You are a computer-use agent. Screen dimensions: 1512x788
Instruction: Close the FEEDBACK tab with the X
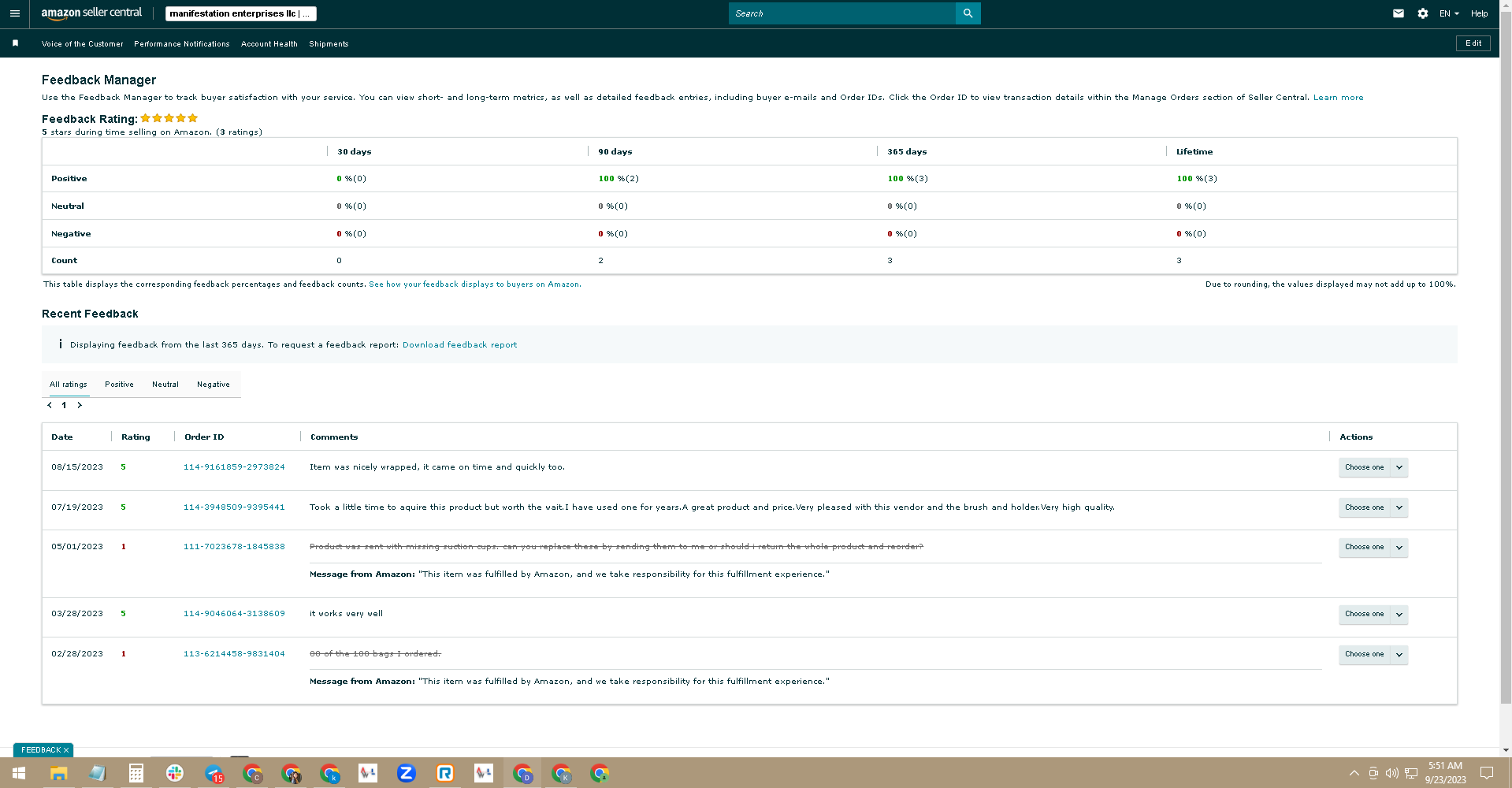coord(66,750)
